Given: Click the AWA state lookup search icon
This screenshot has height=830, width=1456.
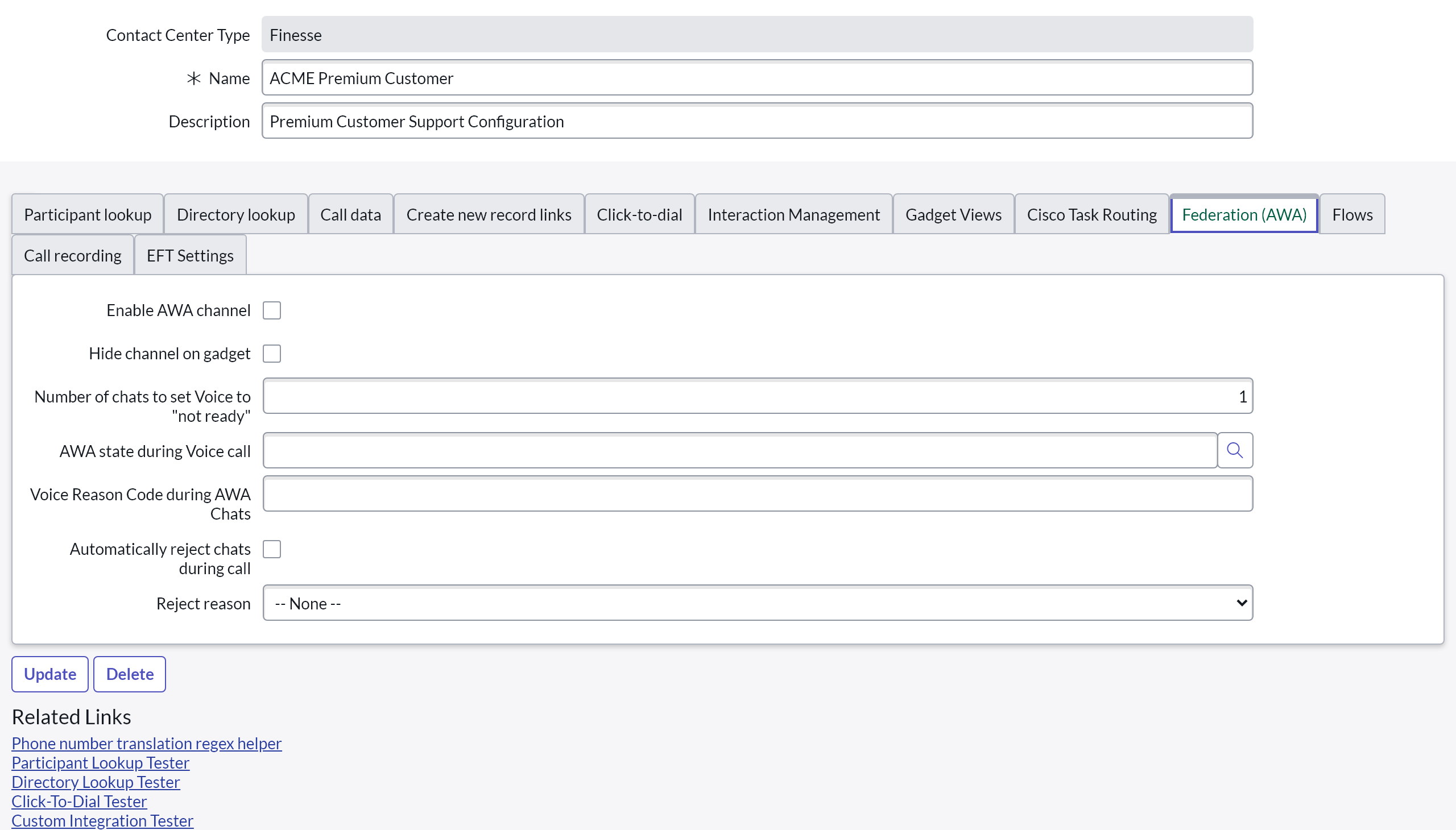Looking at the screenshot, I should click(x=1234, y=450).
